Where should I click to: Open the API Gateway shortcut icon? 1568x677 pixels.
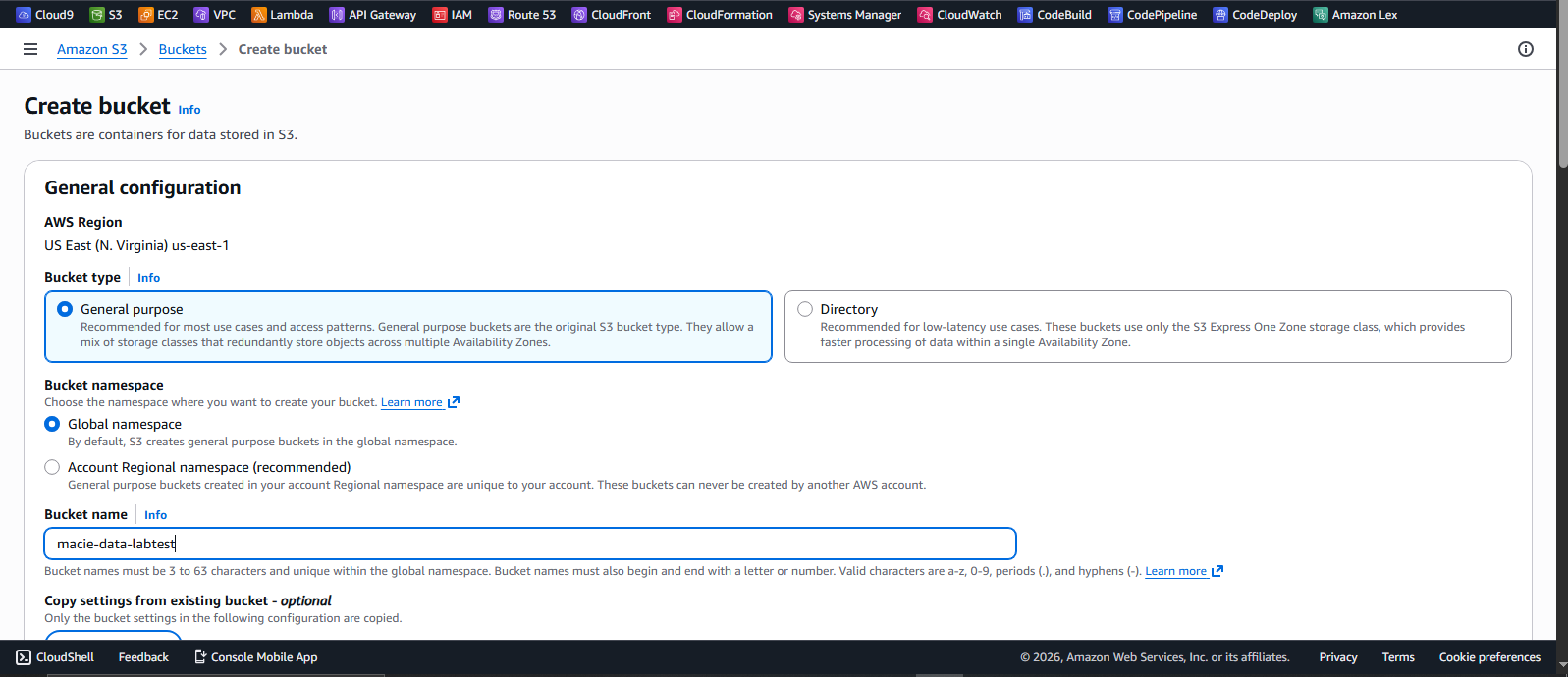tap(337, 15)
